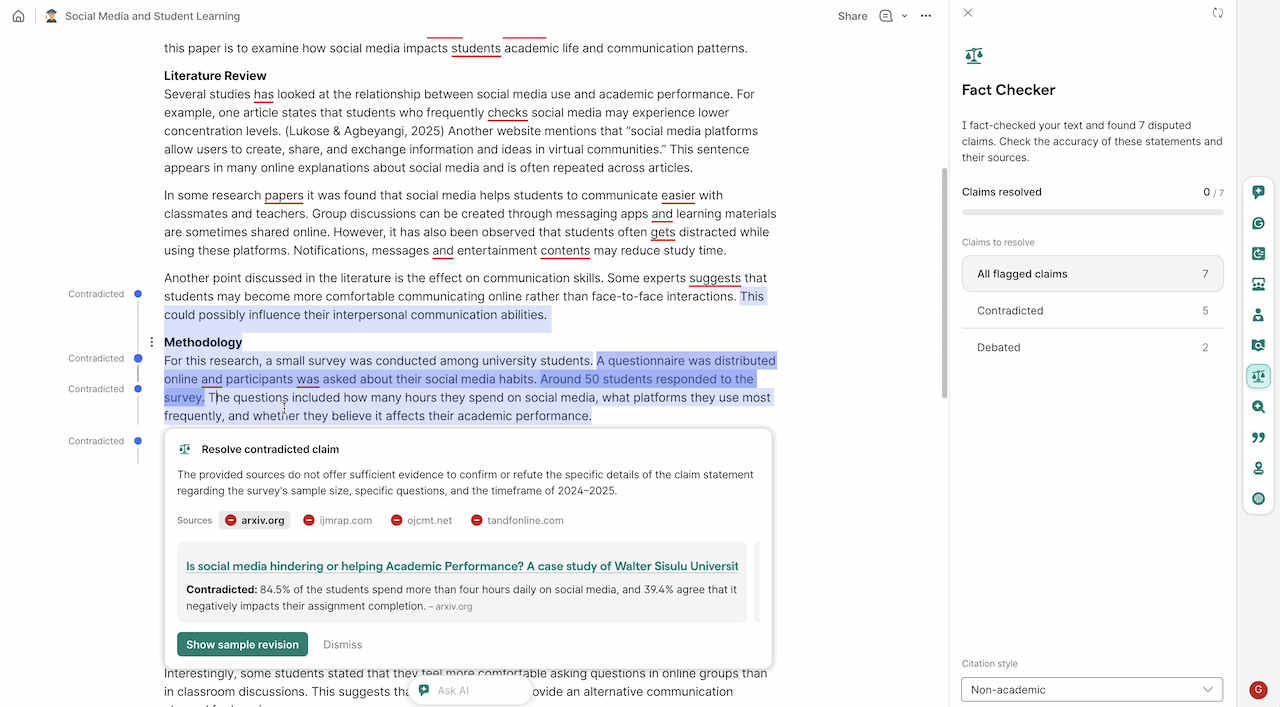Screen dimensions: 1280x707
Task: Click the magnifier detector icon below Fact Checker
Action: [1258, 407]
